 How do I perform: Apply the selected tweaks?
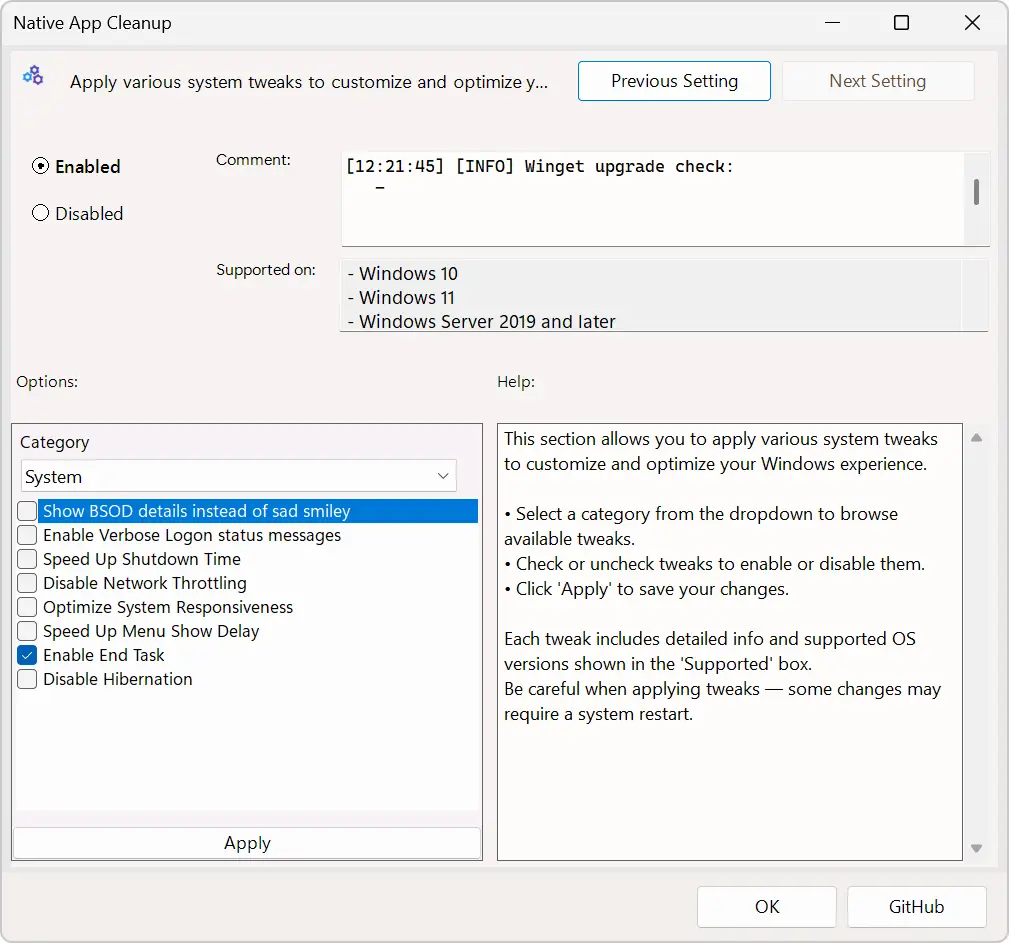(x=247, y=843)
